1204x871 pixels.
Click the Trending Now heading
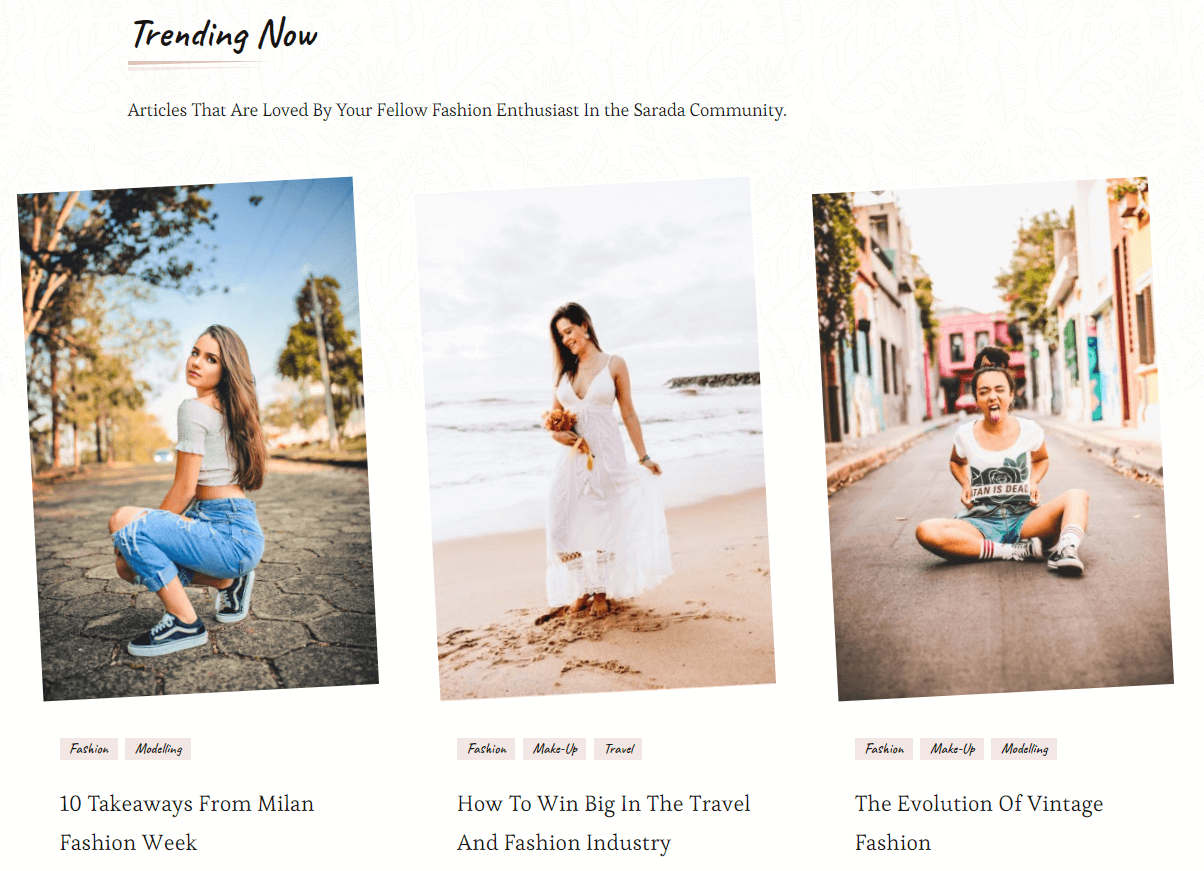224,35
